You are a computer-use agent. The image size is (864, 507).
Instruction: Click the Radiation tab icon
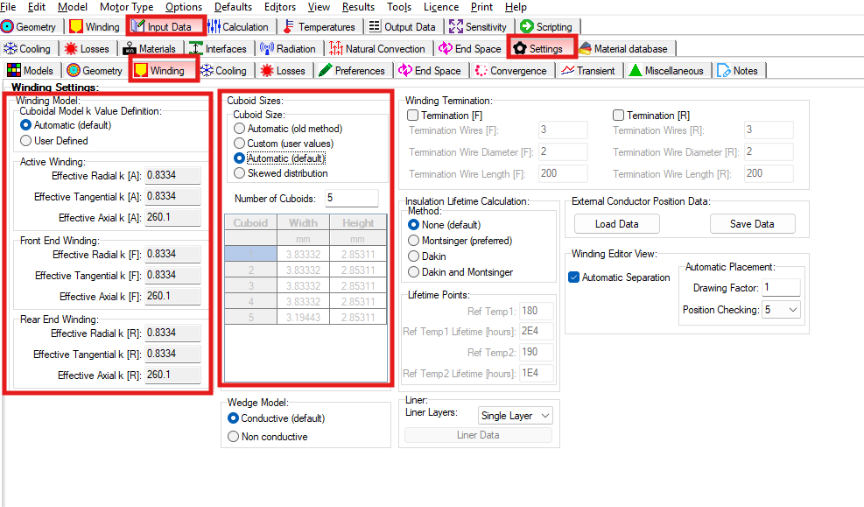pos(266,49)
